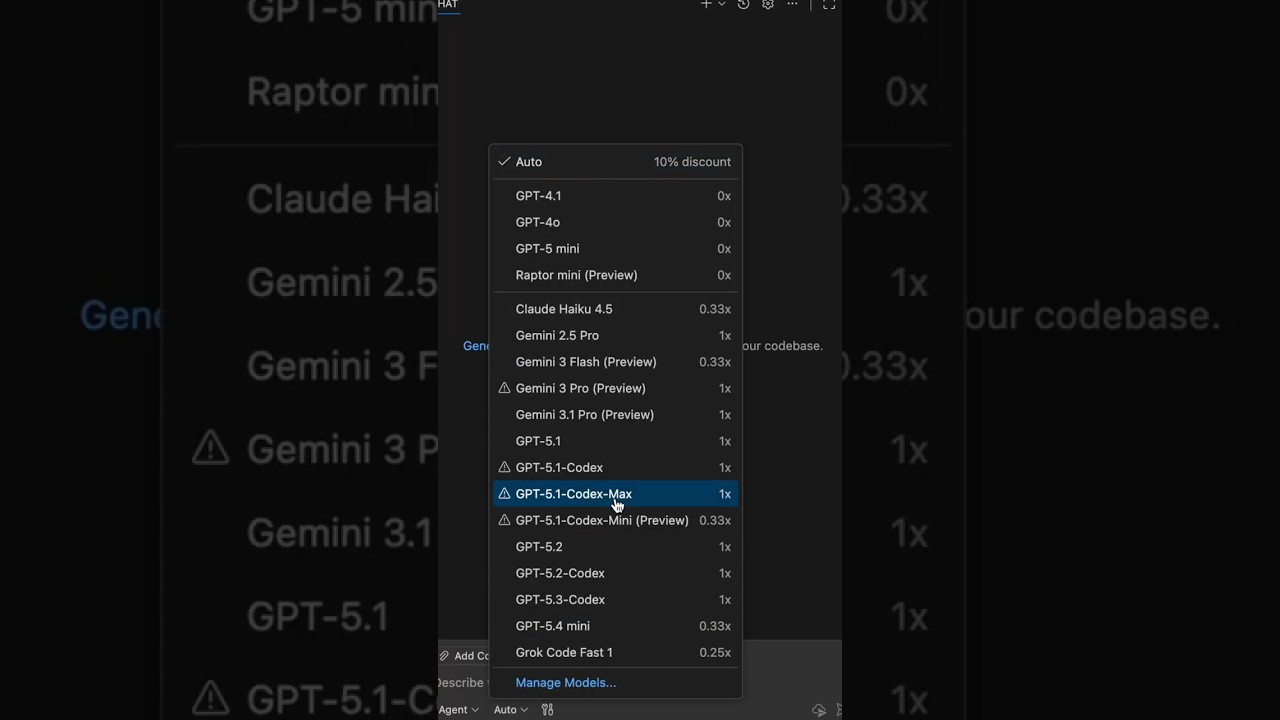Focus the Describe chat input field
Viewport: 1280px width, 720px height.
click(463, 682)
